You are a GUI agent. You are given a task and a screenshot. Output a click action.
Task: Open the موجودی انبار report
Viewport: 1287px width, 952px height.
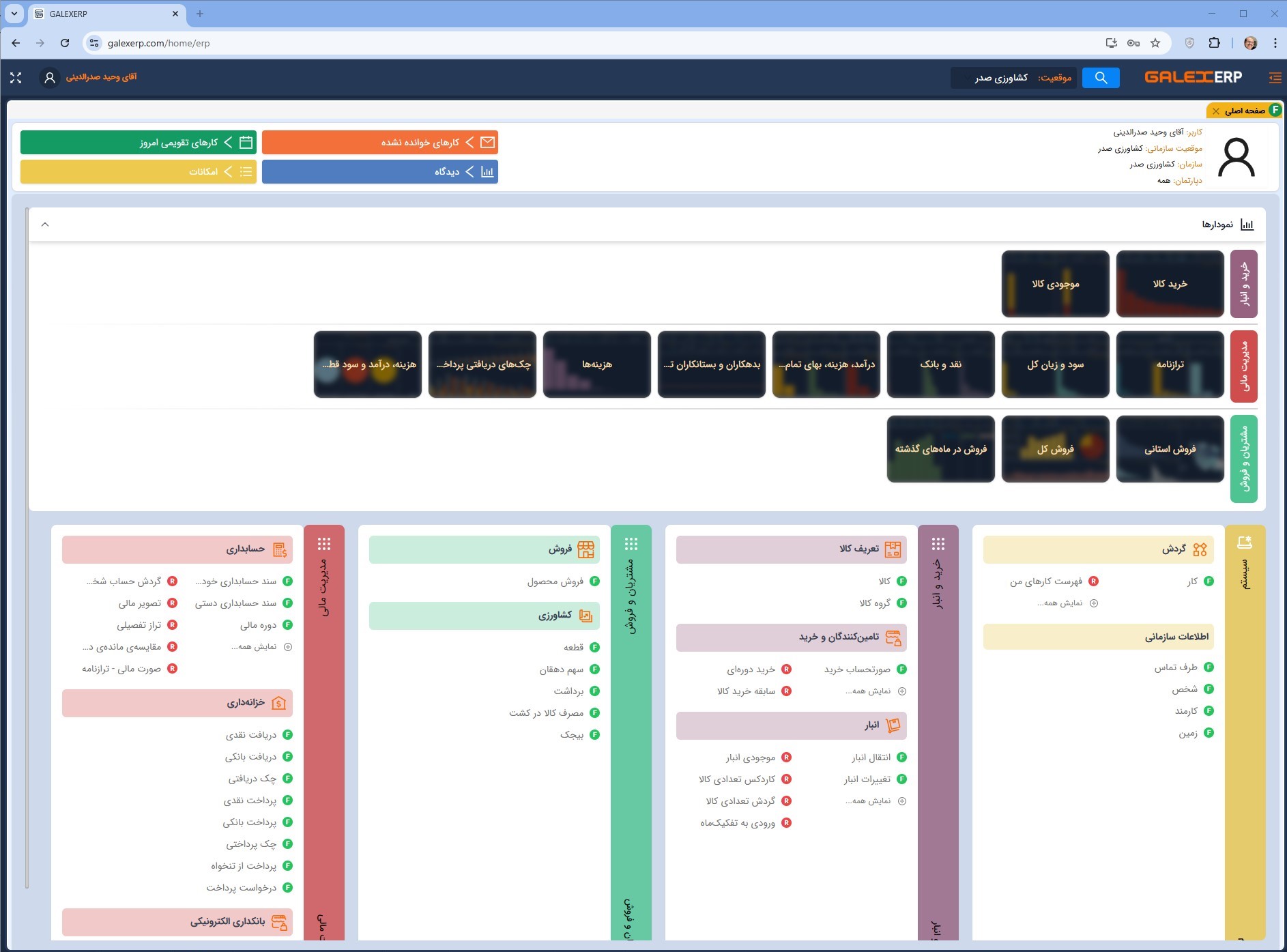[x=758, y=758]
